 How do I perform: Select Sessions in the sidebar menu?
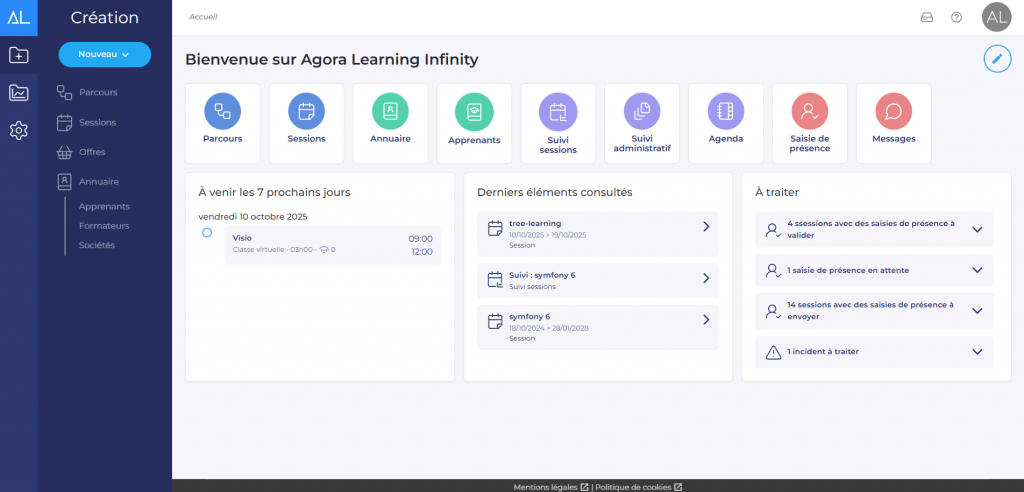(x=97, y=122)
